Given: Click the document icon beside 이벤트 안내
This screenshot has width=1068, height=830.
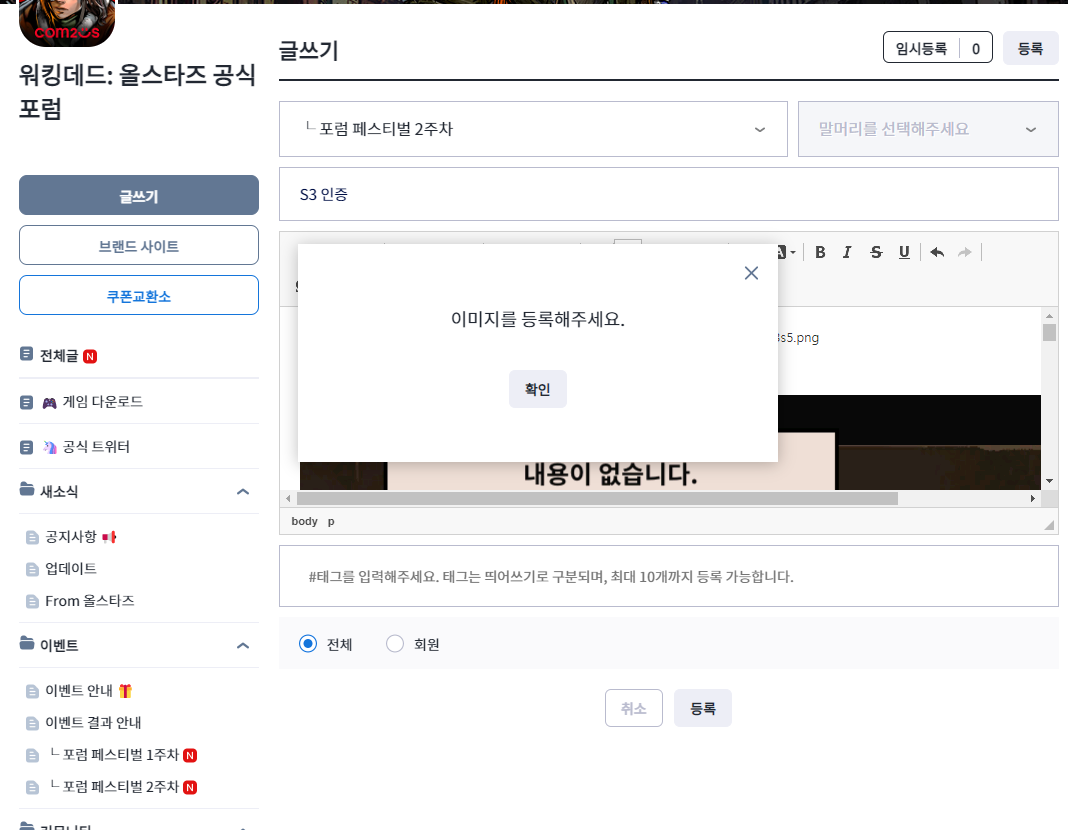Looking at the screenshot, I should (x=32, y=691).
